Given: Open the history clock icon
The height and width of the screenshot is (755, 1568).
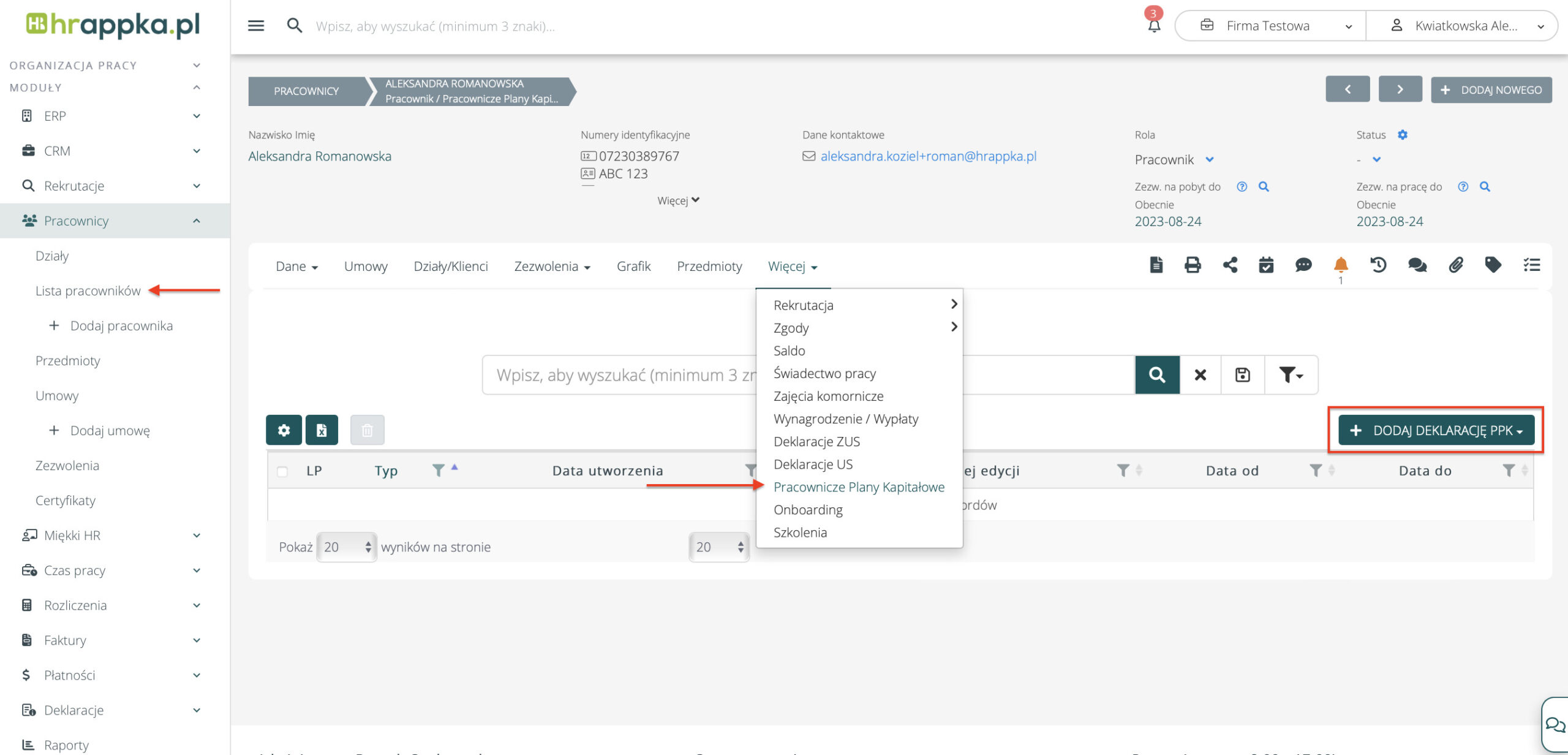Looking at the screenshot, I should tap(1378, 265).
